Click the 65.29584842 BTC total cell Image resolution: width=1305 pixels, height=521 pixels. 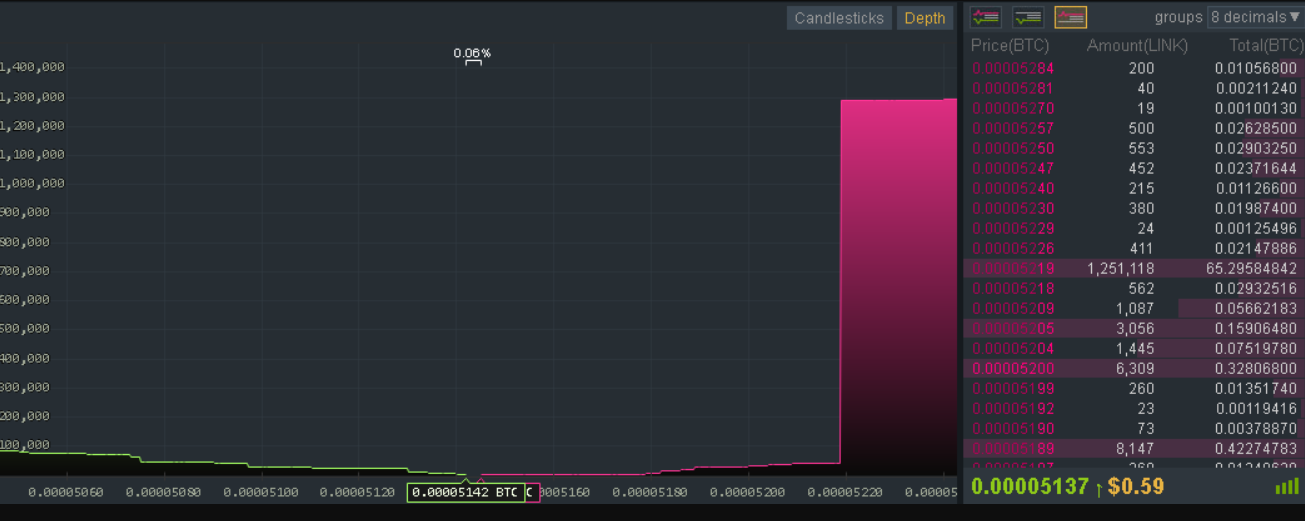1252,268
